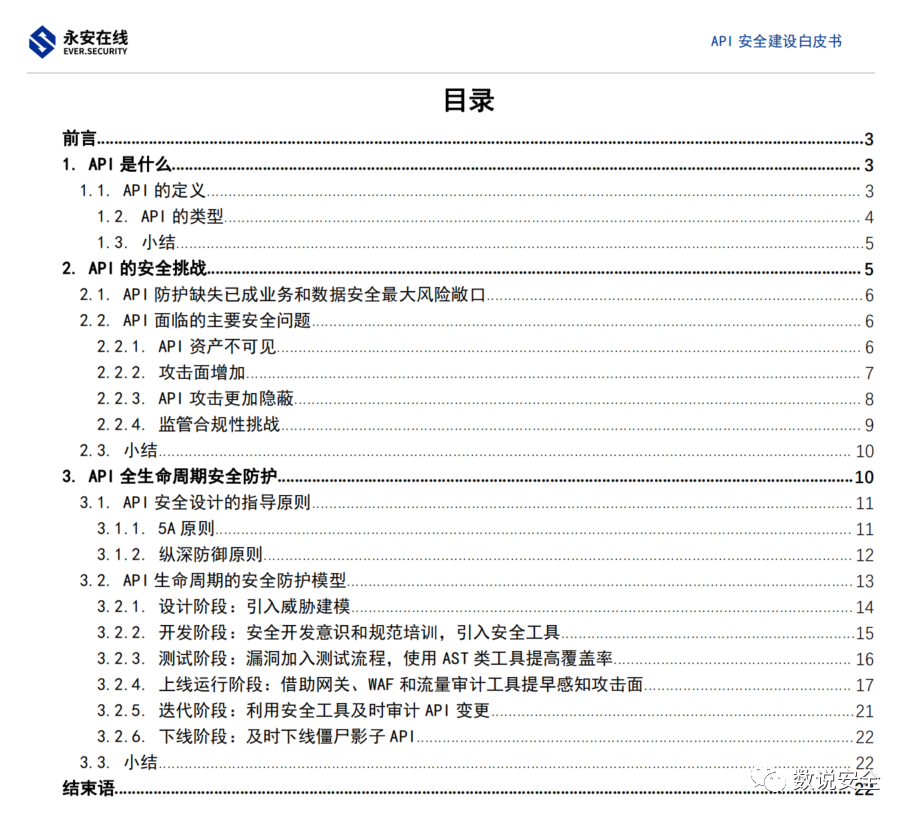The image size is (910, 820).
Task: Click page number 16 of 测试阶段 row
Action: [865, 659]
